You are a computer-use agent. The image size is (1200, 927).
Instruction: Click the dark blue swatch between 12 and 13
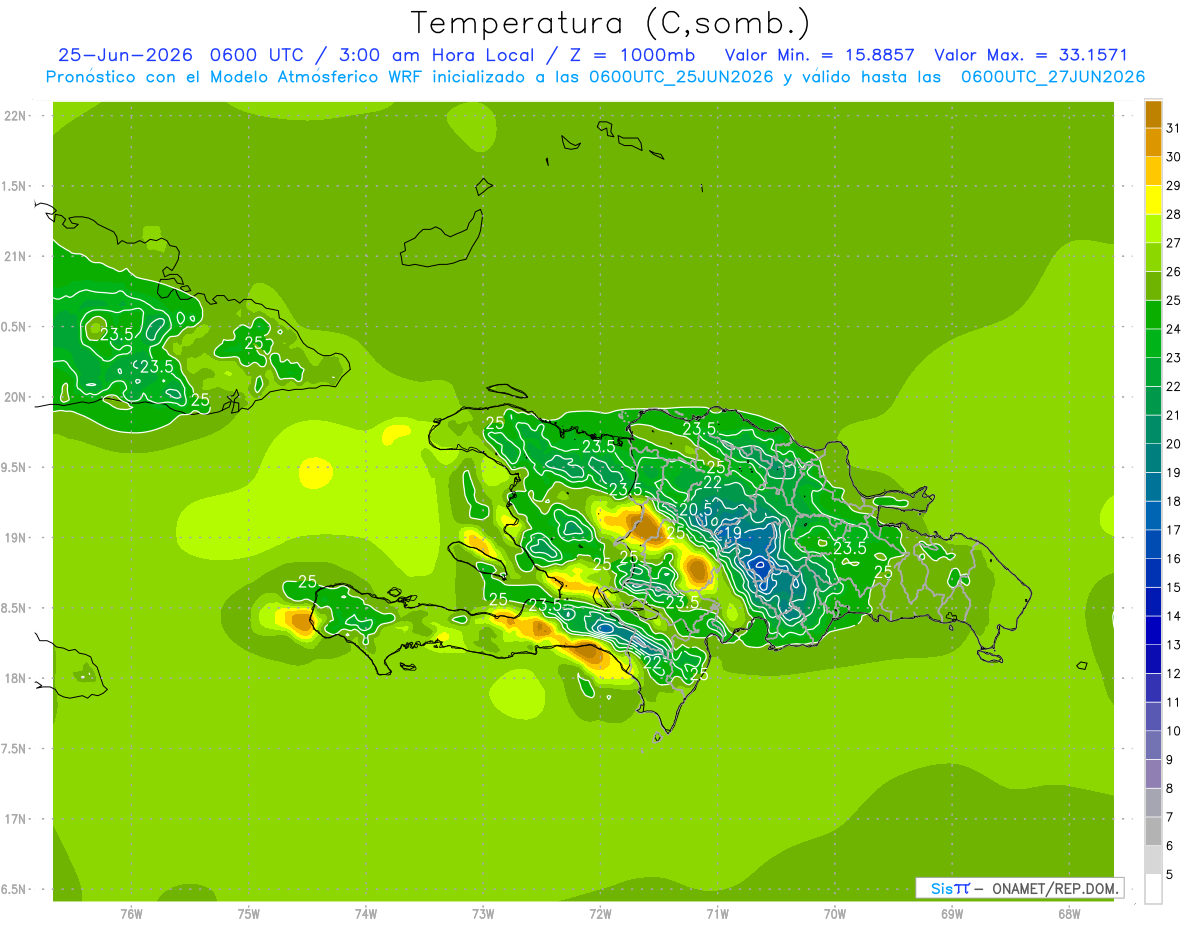tap(1153, 659)
